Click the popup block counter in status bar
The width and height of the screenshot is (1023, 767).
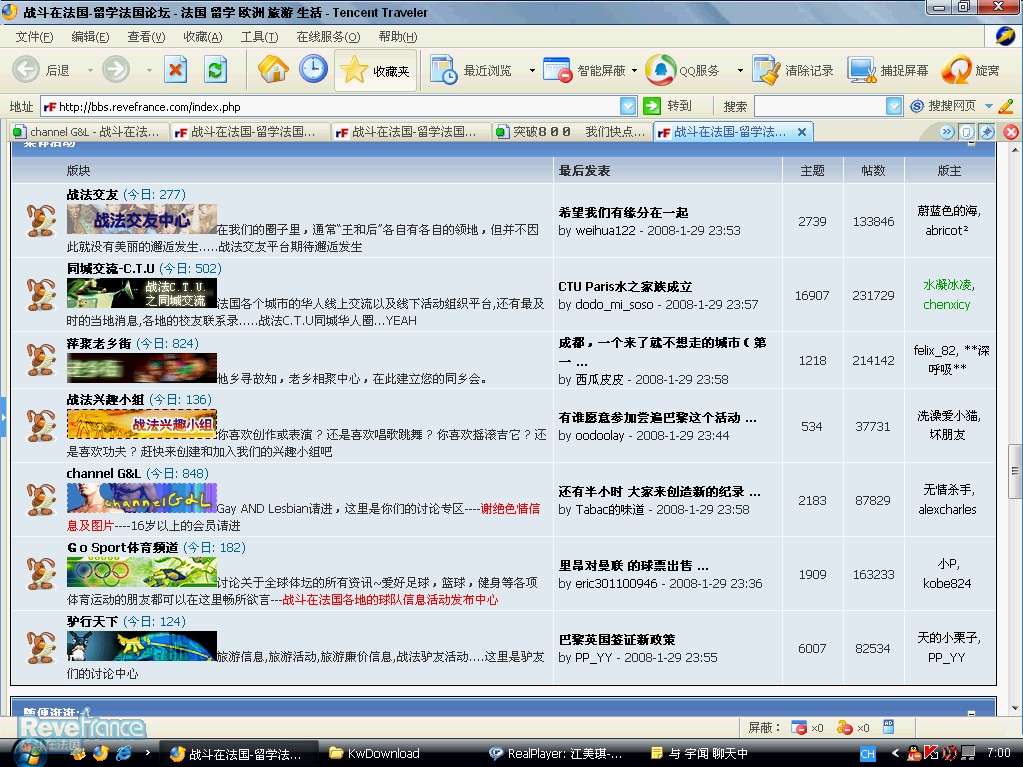click(806, 727)
